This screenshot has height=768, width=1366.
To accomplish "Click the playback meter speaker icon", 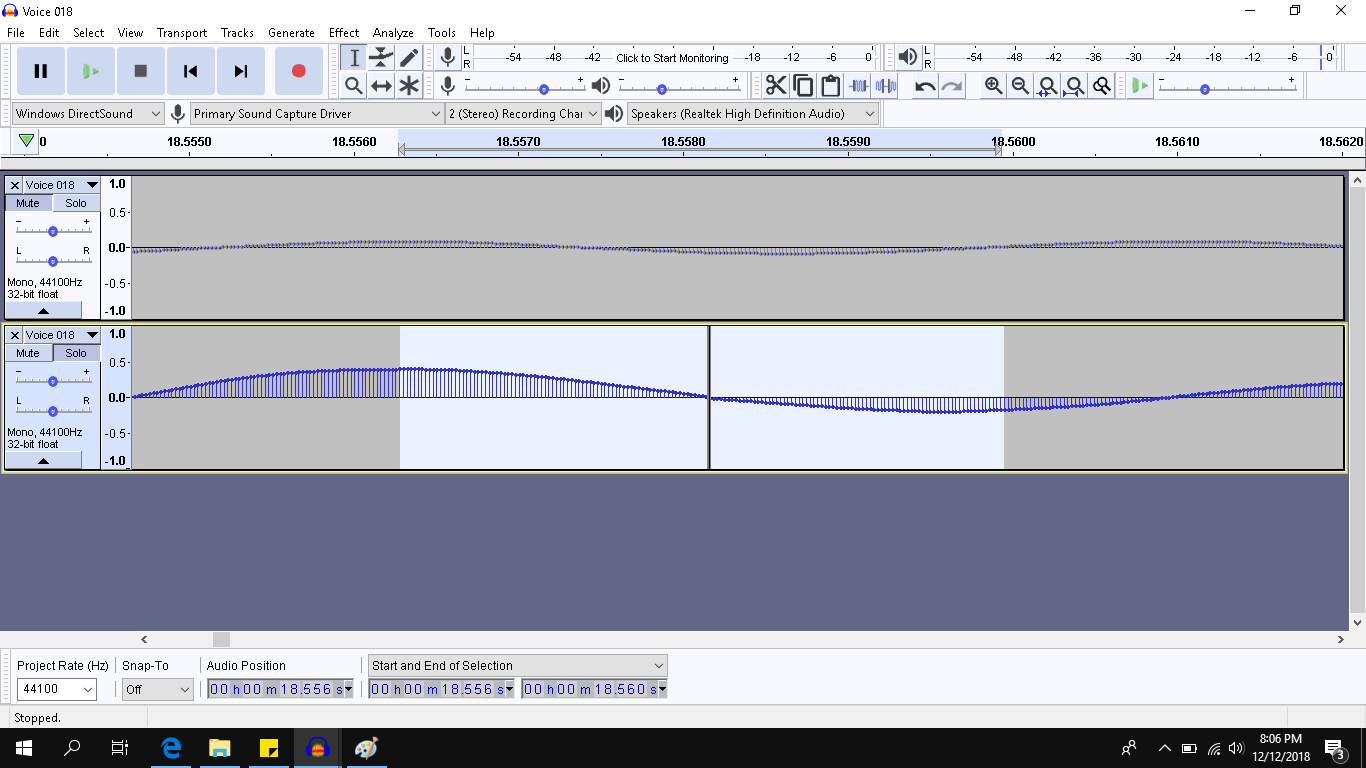I will [x=908, y=58].
